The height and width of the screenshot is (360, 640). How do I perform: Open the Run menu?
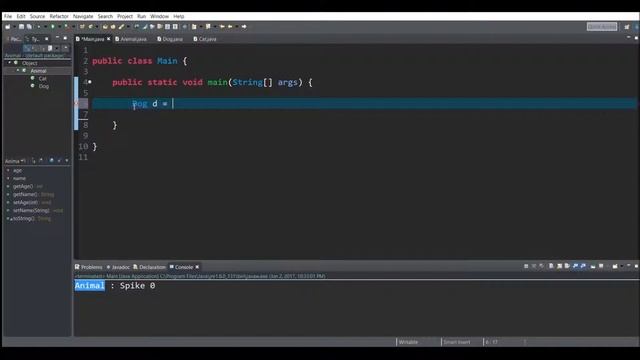point(141,16)
